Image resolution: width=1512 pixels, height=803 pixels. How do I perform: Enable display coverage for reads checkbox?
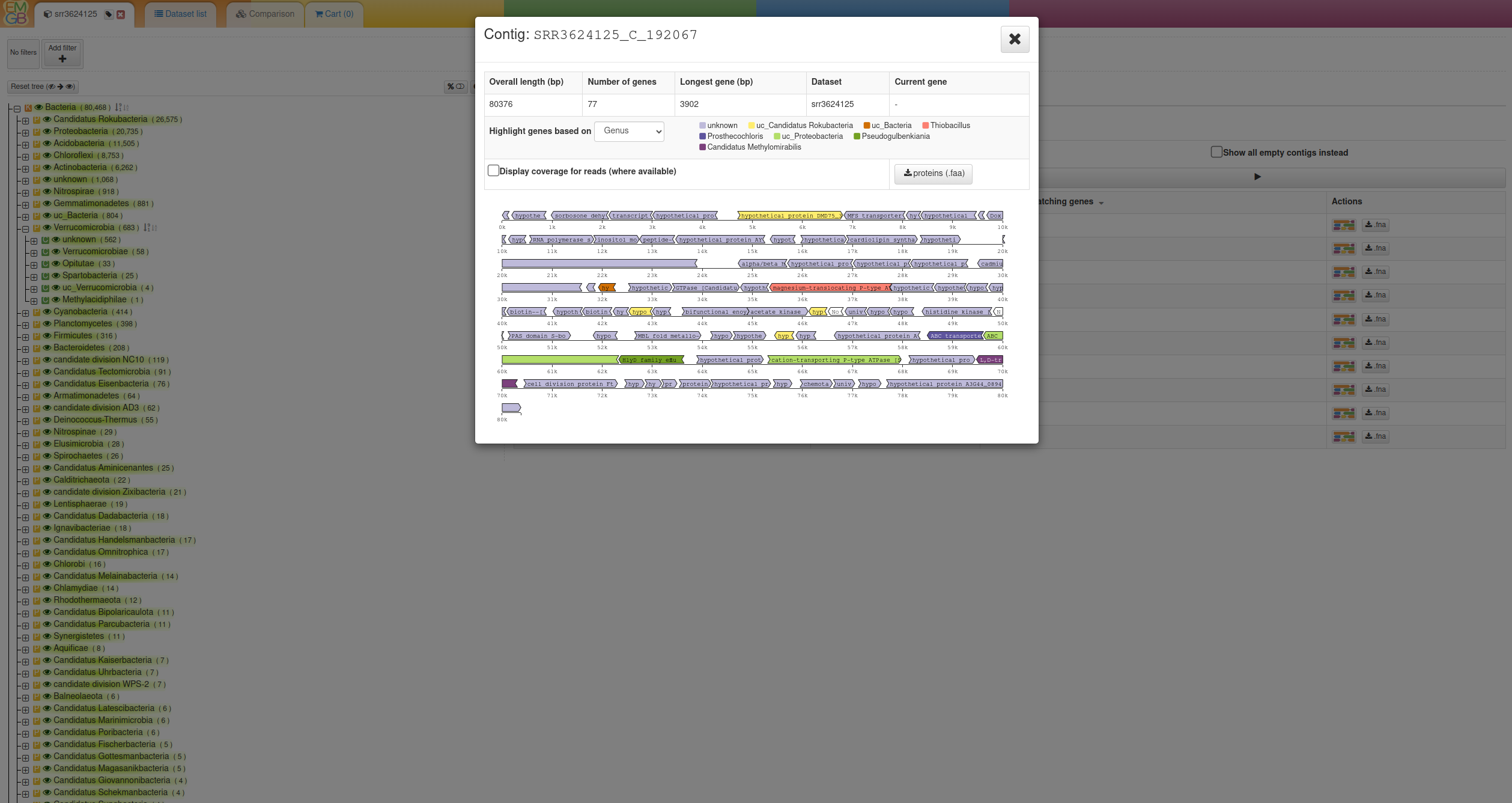[x=493, y=171]
